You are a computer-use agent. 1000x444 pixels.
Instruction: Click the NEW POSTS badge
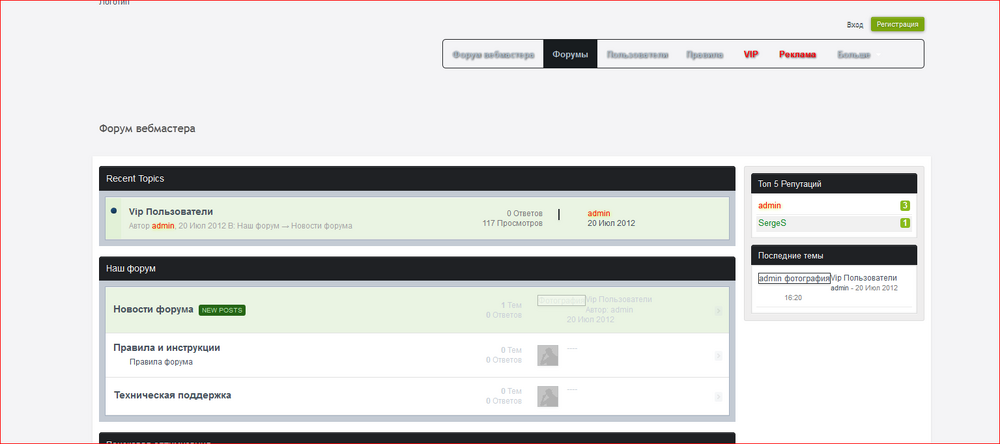click(x=222, y=310)
